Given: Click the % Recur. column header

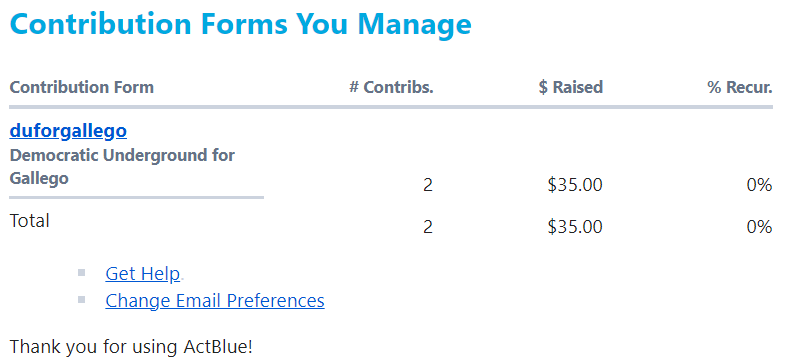Looking at the screenshot, I should (x=740, y=87).
